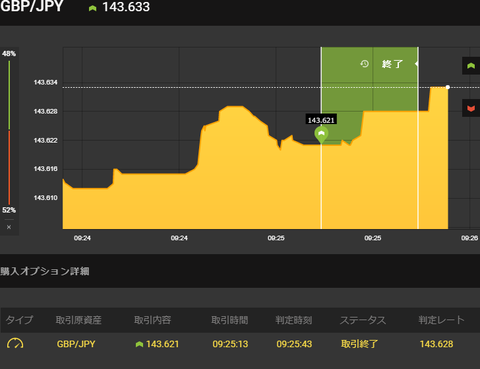Click the clock history icon beside 終了

point(364,64)
